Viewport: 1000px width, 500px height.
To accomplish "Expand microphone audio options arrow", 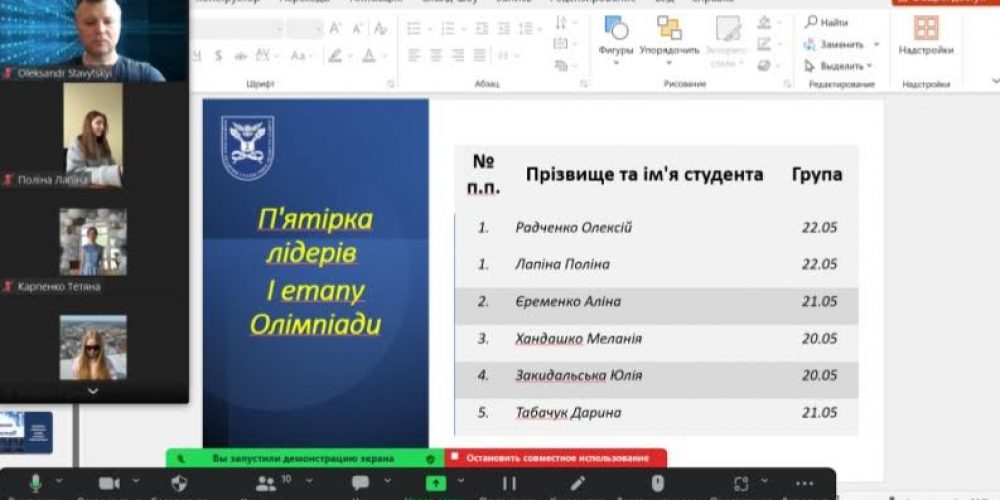I will coord(59,482).
